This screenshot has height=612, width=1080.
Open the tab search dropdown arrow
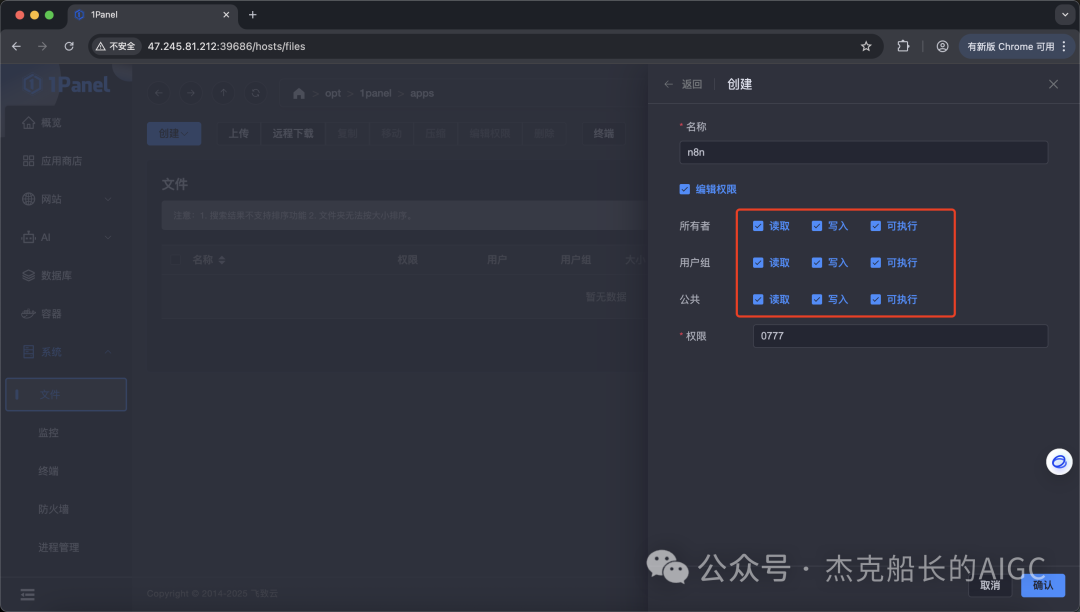[1065, 14]
